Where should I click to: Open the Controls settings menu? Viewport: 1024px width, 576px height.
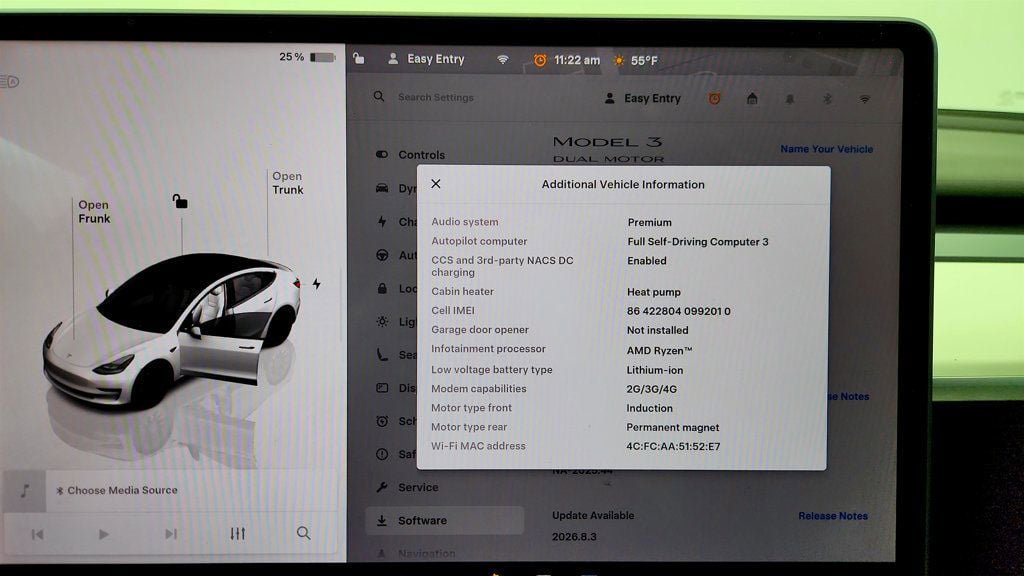pos(410,155)
